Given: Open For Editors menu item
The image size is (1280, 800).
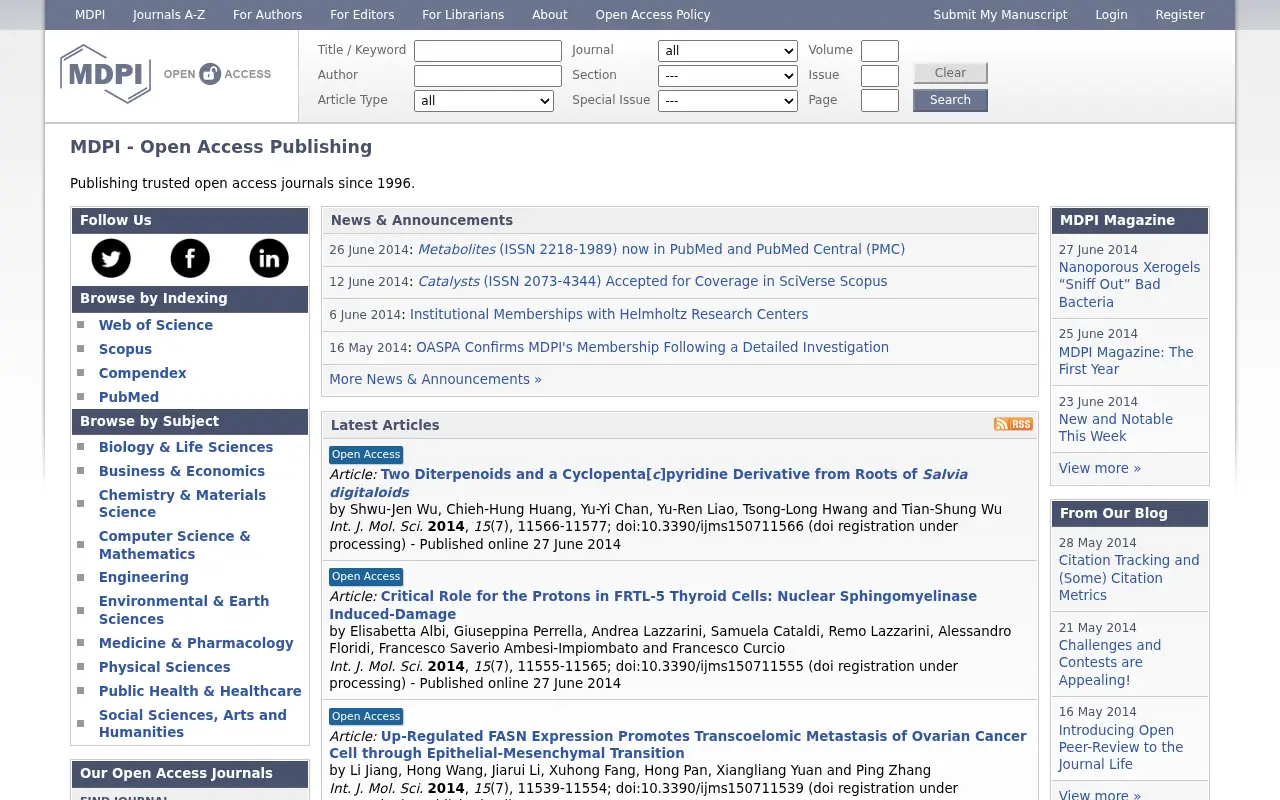Looking at the screenshot, I should pyautogui.click(x=362, y=15).
